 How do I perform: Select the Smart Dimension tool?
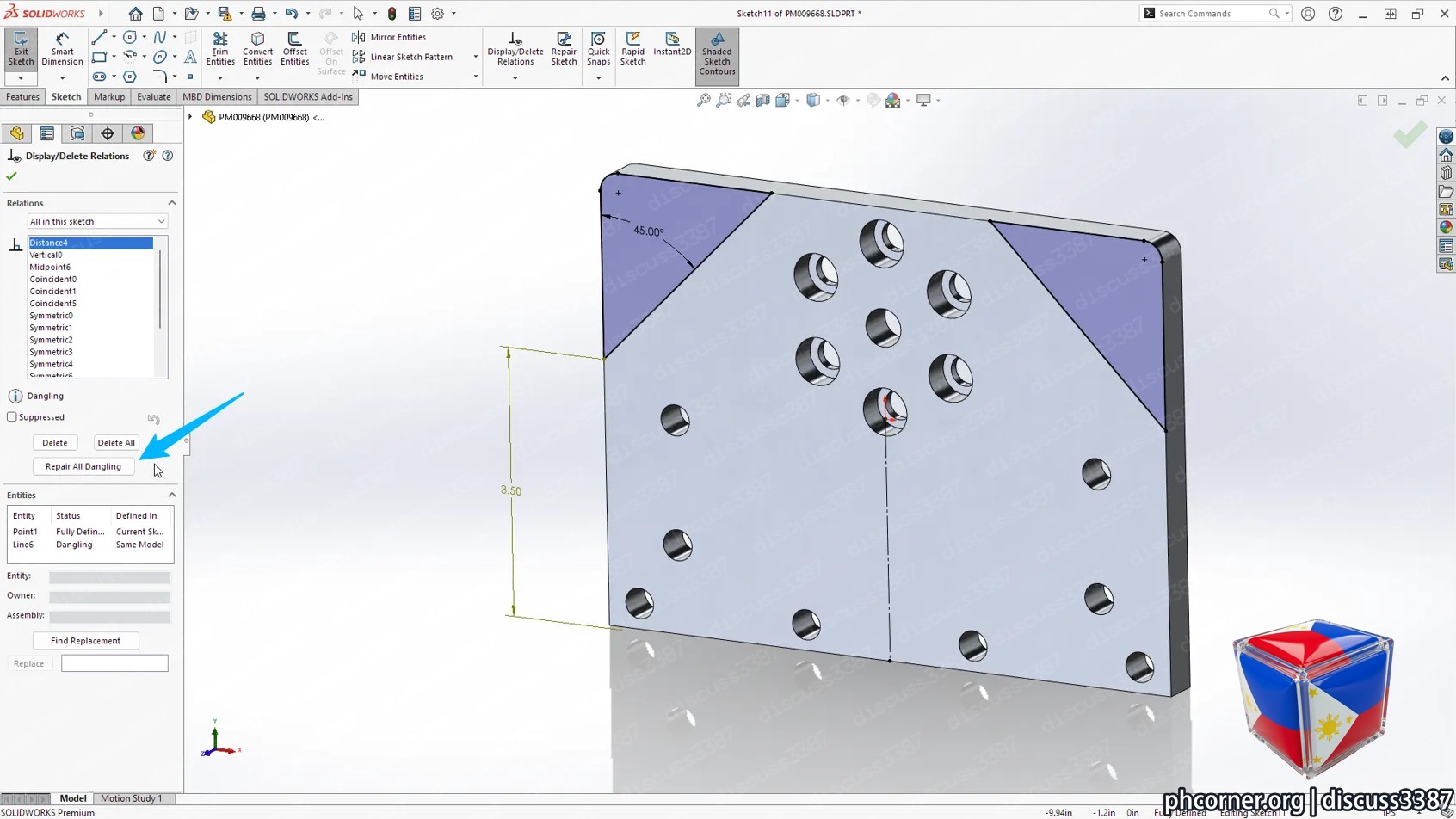point(62,49)
